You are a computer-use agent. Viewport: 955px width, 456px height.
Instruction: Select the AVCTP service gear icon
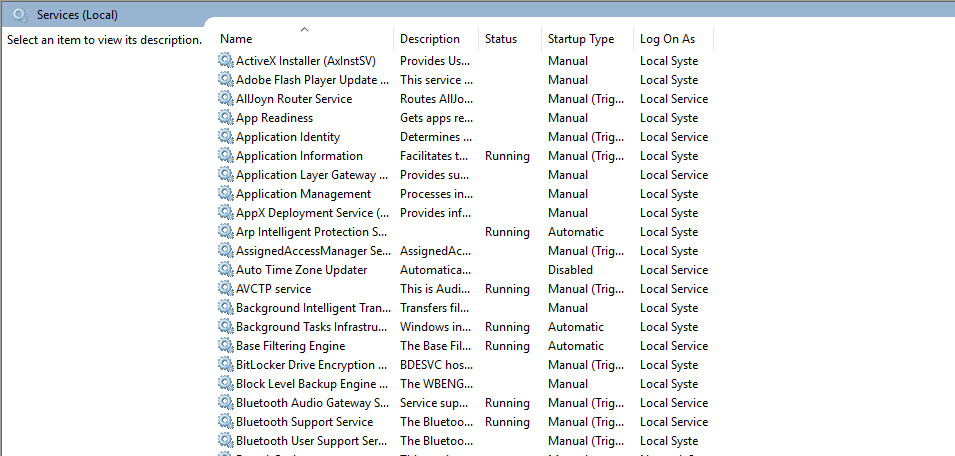pos(225,289)
